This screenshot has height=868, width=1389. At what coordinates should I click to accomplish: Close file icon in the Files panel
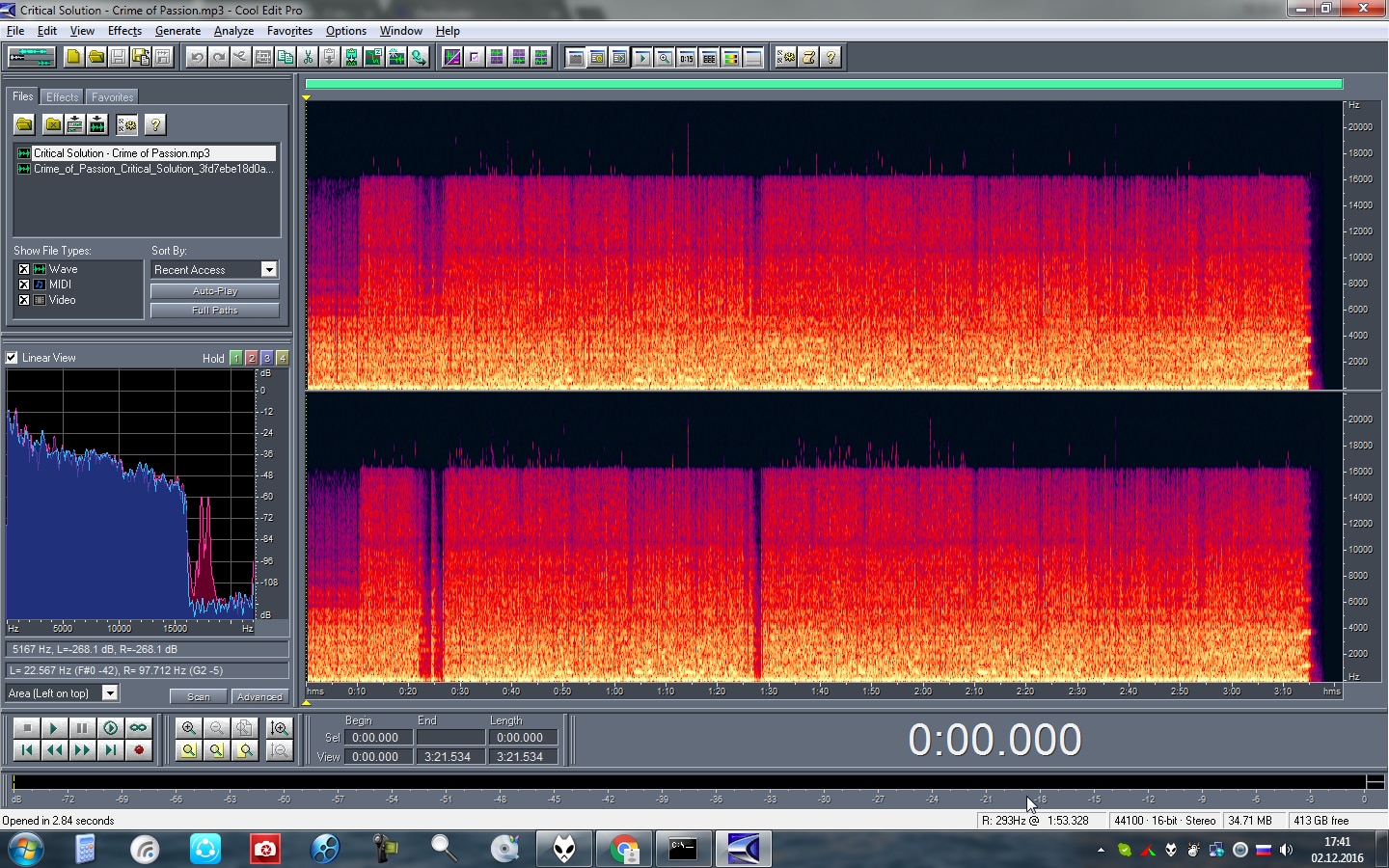coord(53,124)
